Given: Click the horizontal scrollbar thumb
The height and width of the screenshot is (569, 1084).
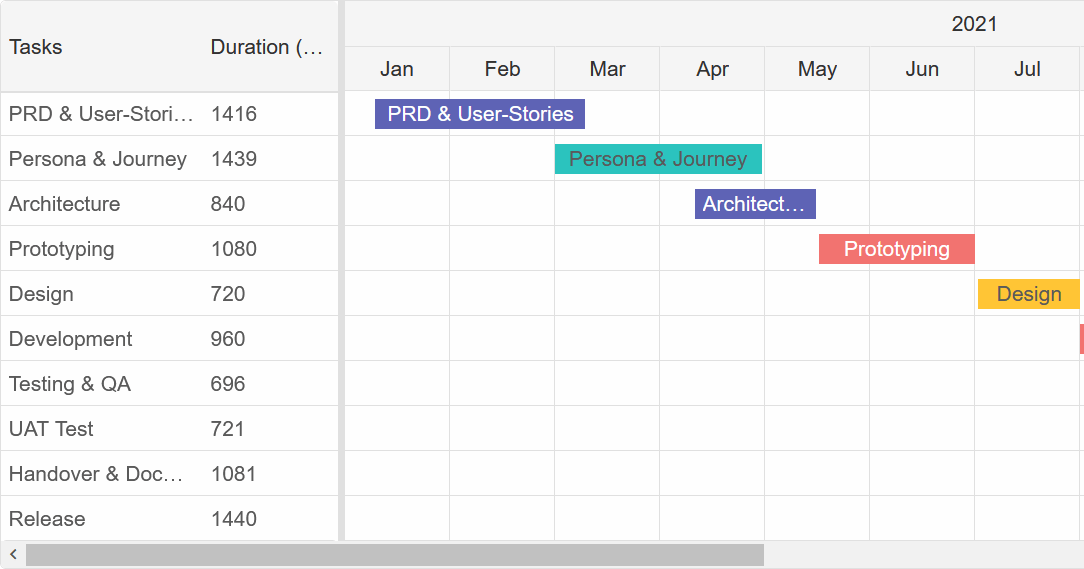Looking at the screenshot, I should click(394, 555).
